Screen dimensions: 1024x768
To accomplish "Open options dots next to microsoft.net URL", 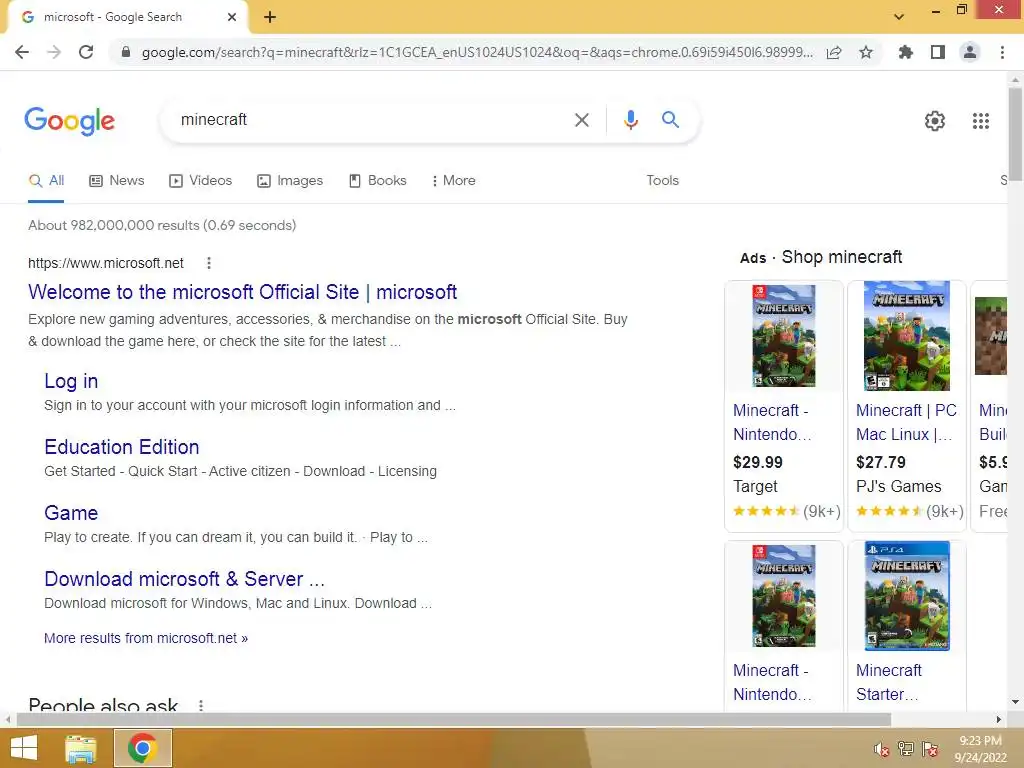I will pyautogui.click(x=209, y=263).
